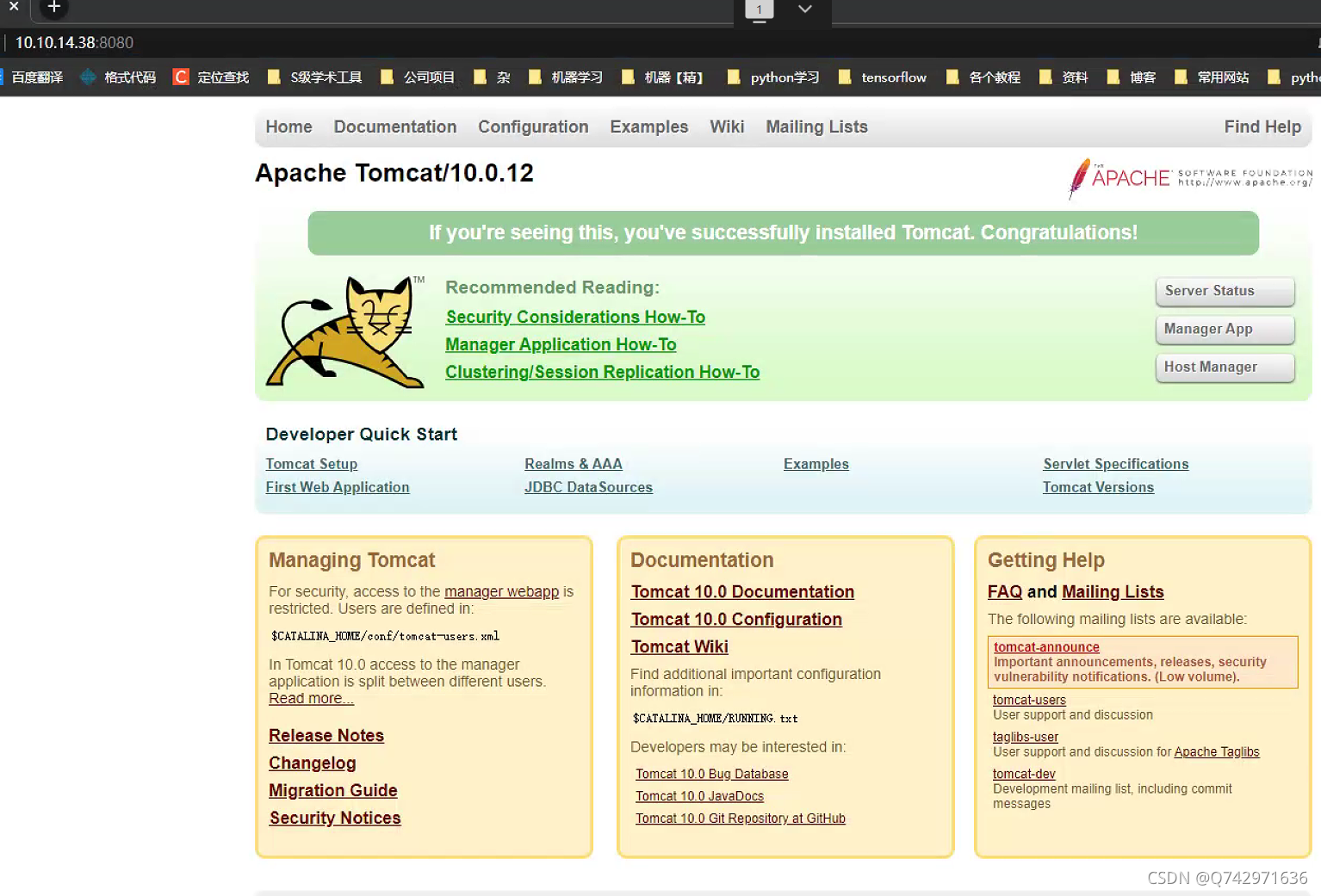The width and height of the screenshot is (1321, 896).
Task: Open Tomcat 10.0 Documentation link
Action: click(x=742, y=591)
